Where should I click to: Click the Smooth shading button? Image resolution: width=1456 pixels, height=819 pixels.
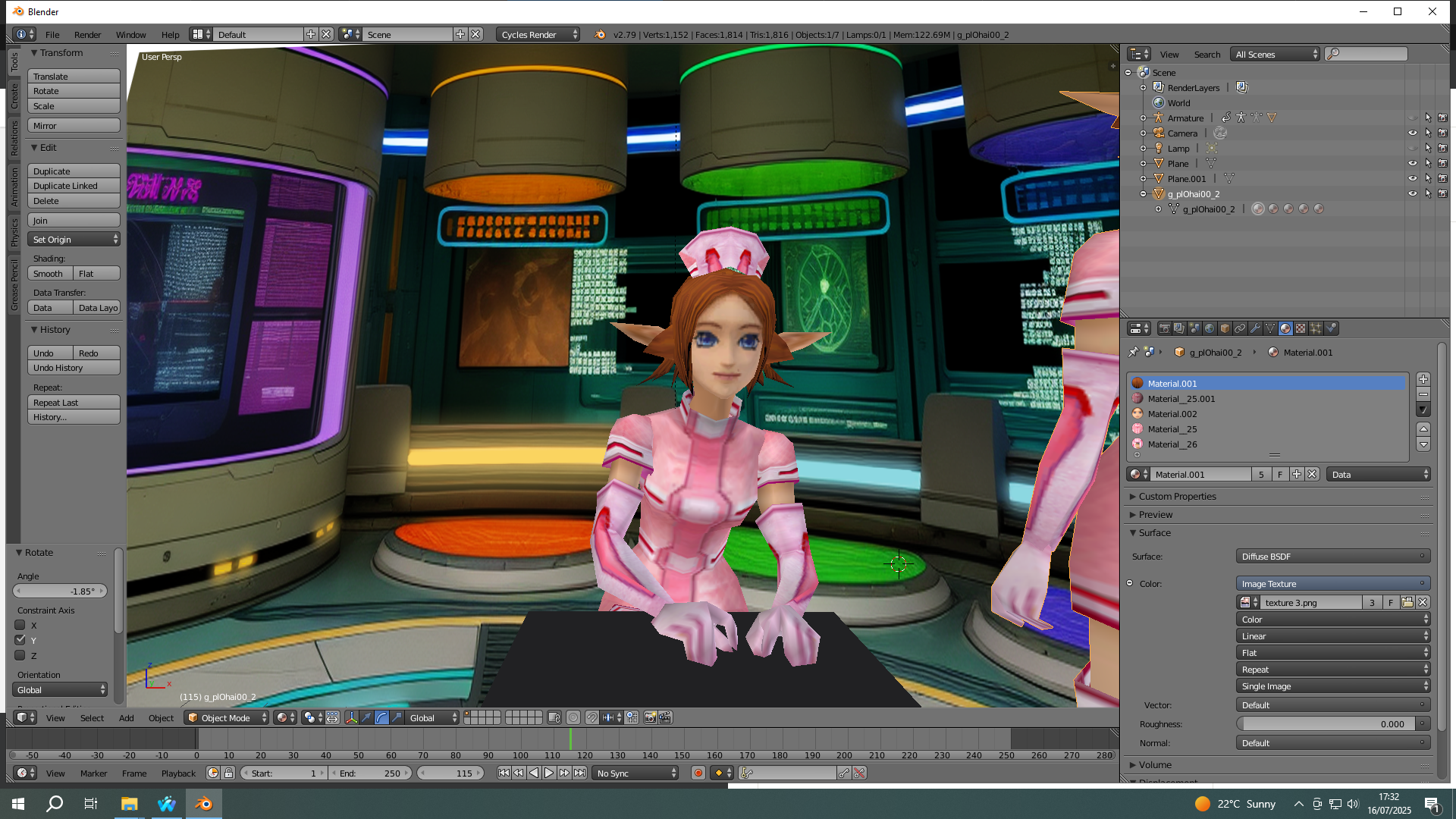tap(50, 273)
